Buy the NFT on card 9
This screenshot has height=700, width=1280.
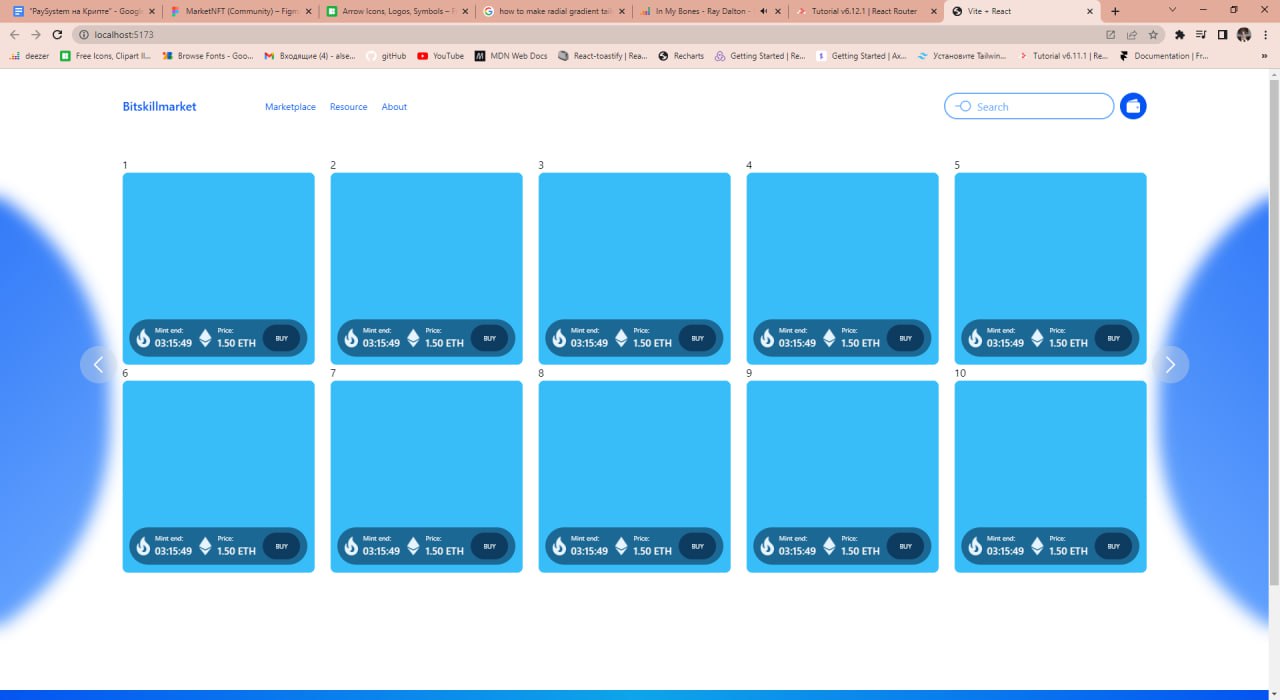905,546
